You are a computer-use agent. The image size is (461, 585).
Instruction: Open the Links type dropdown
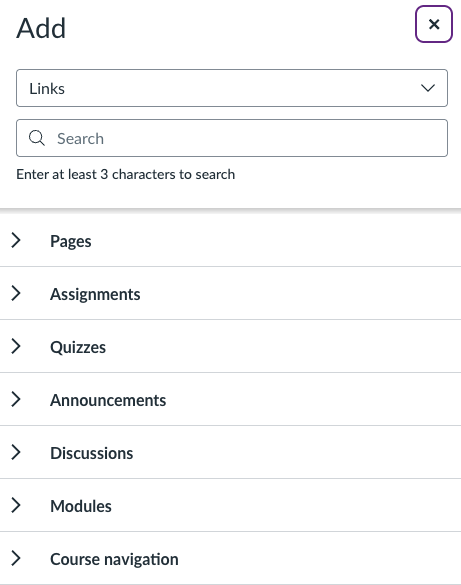232,88
